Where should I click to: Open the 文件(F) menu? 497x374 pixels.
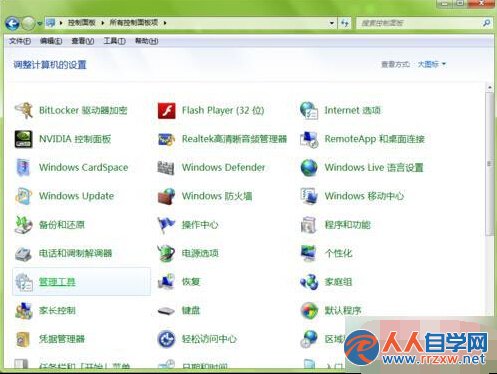click(20, 41)
